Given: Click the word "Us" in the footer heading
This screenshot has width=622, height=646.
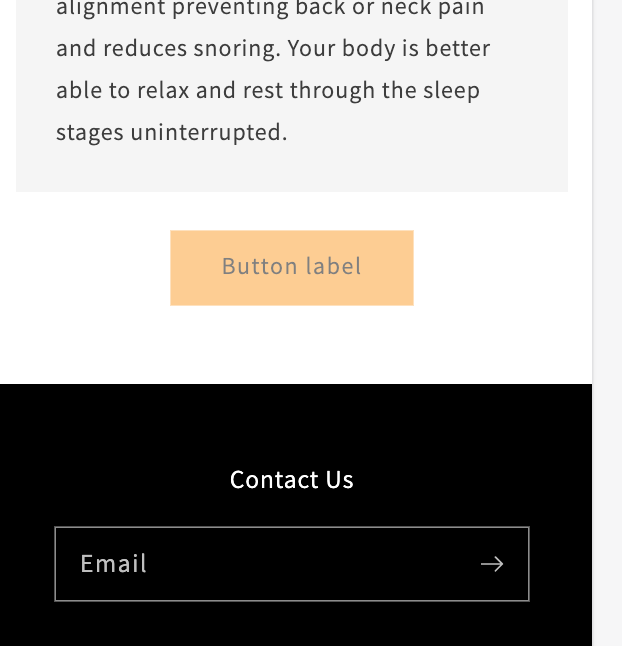Looking at the screenshot, I should pos(340,480).
